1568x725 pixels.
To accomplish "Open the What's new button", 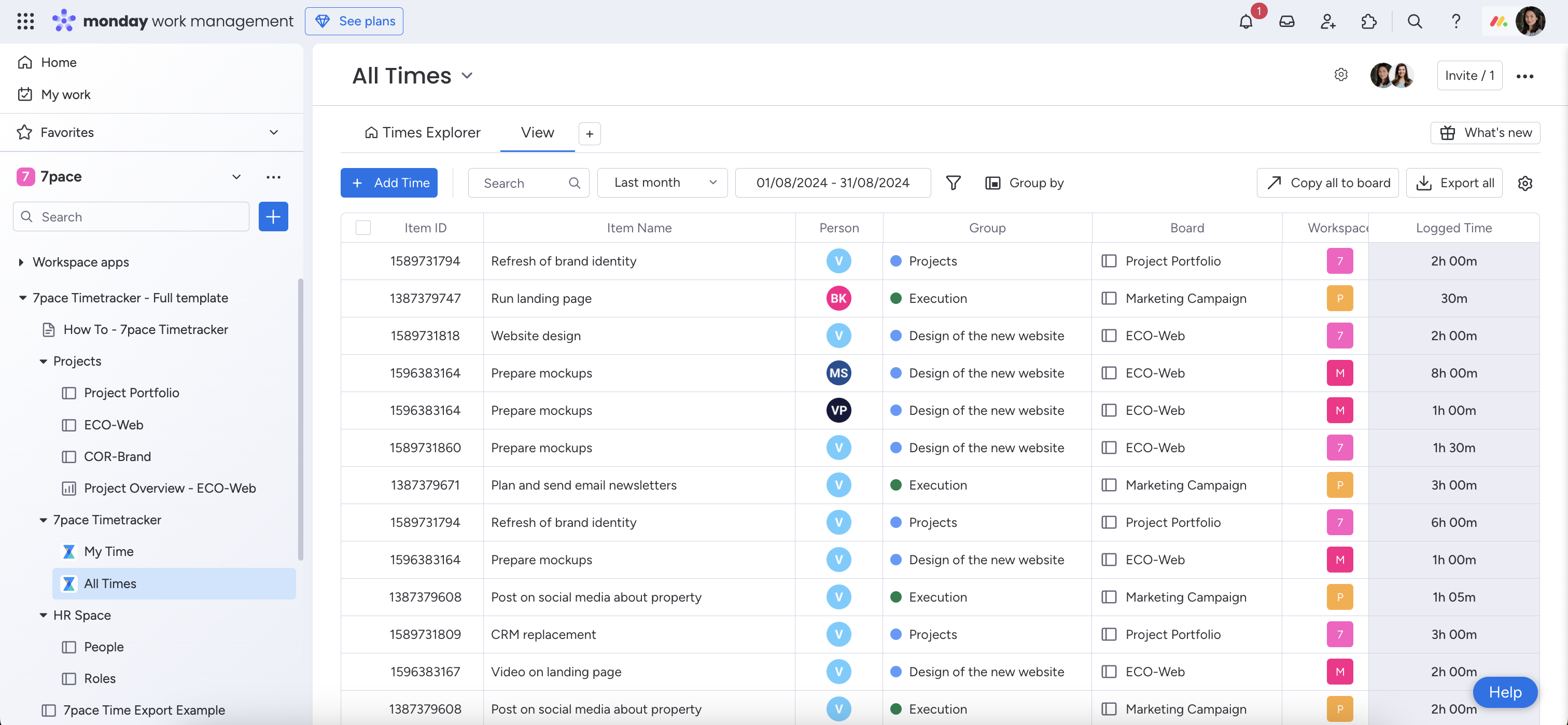I will [x=1485, y=133].
